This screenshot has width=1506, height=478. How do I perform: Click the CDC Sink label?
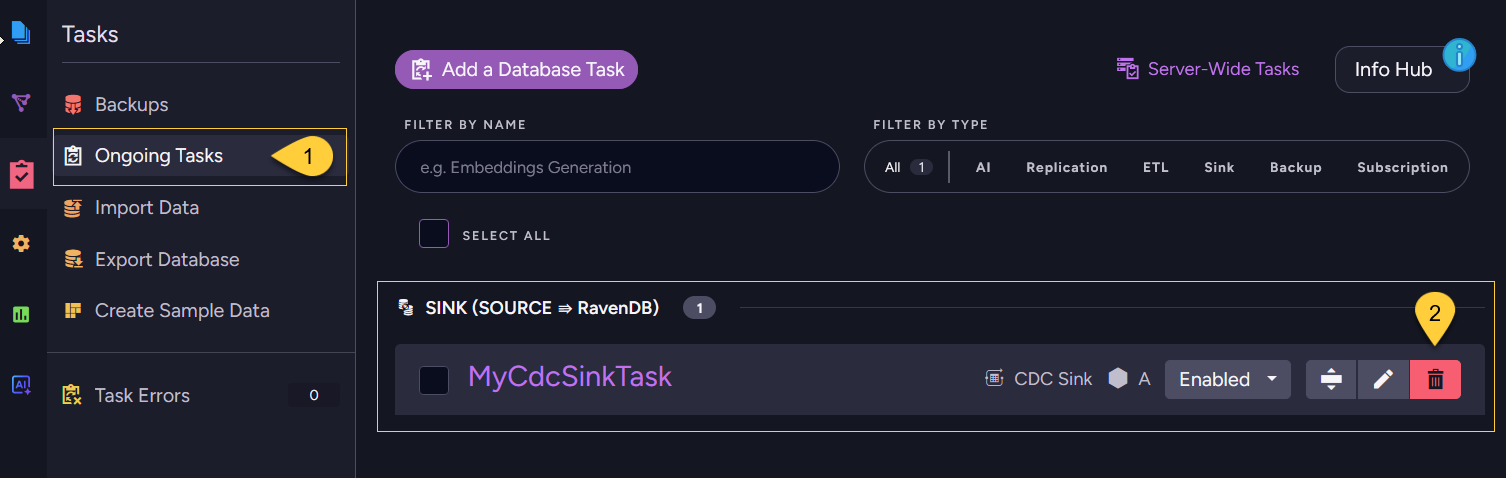pyautogui.click(x=1053, y=379)
